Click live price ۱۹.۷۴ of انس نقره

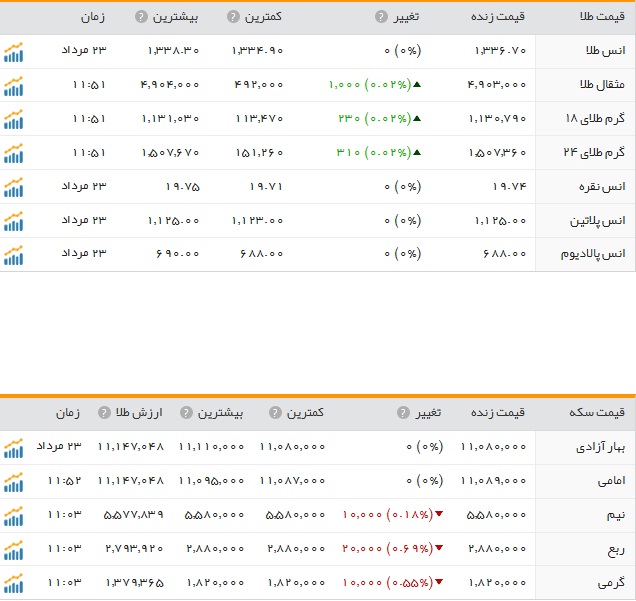click(x=509, y=187)
